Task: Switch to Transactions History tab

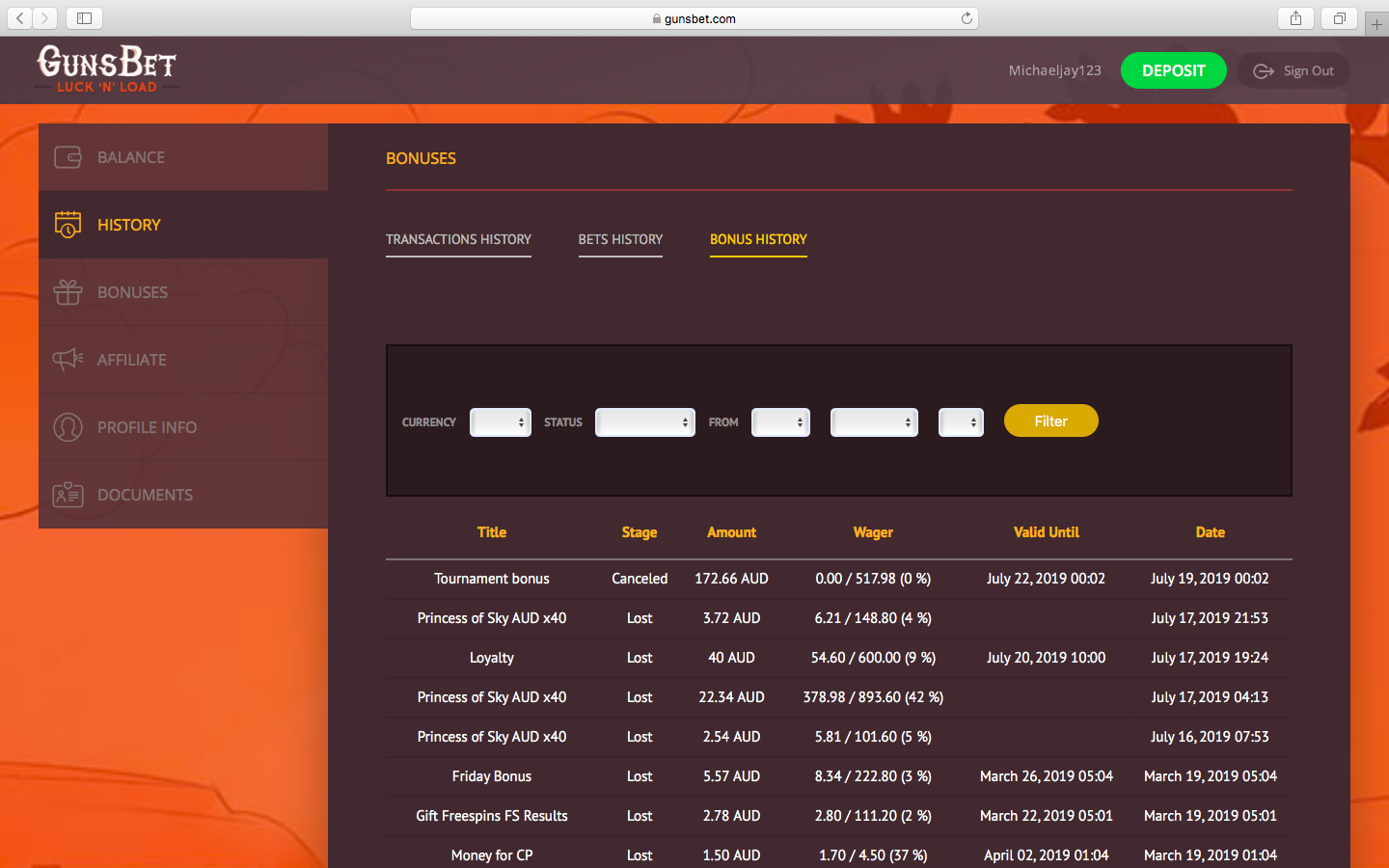Action: point(458,239)
